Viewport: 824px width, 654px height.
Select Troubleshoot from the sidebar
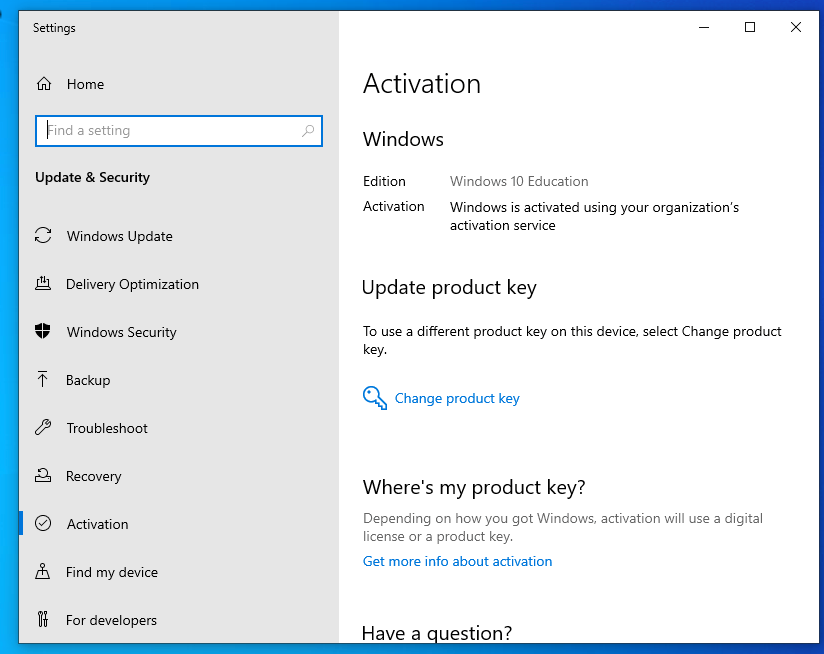point(179,428)
